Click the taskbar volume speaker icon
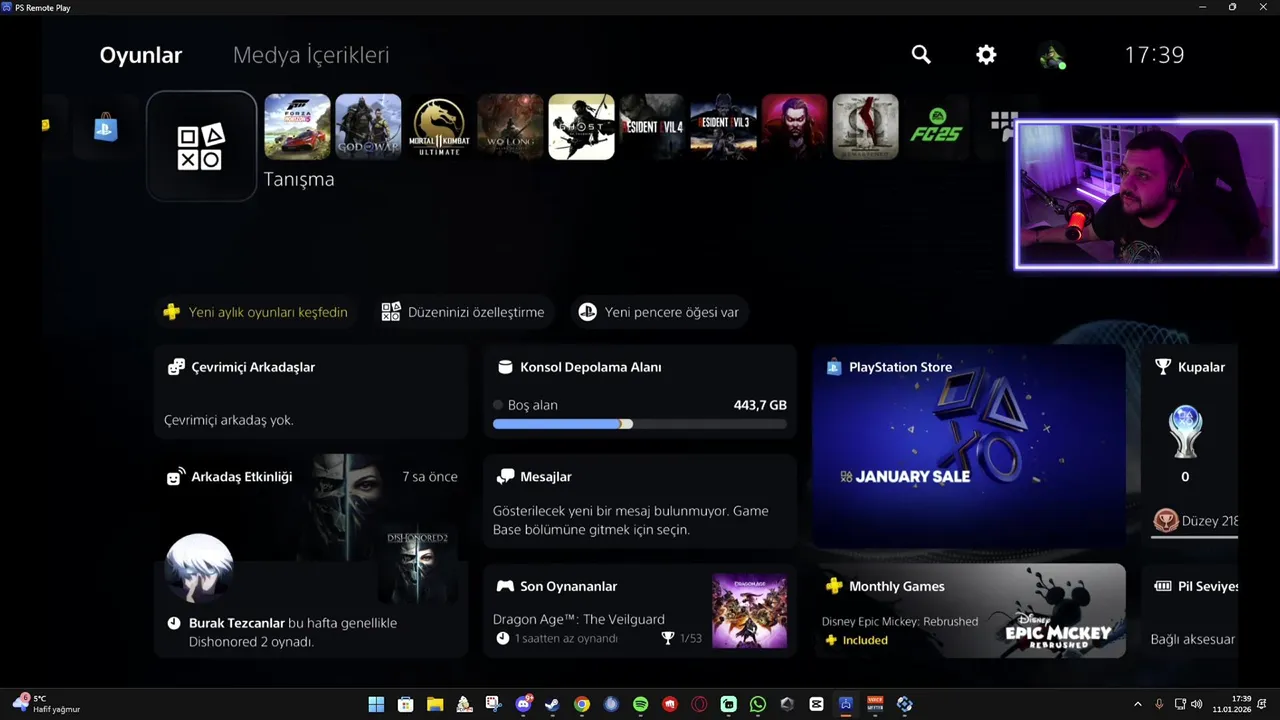This screenshot has height=720, width=1280. [x=1196, y=704]
